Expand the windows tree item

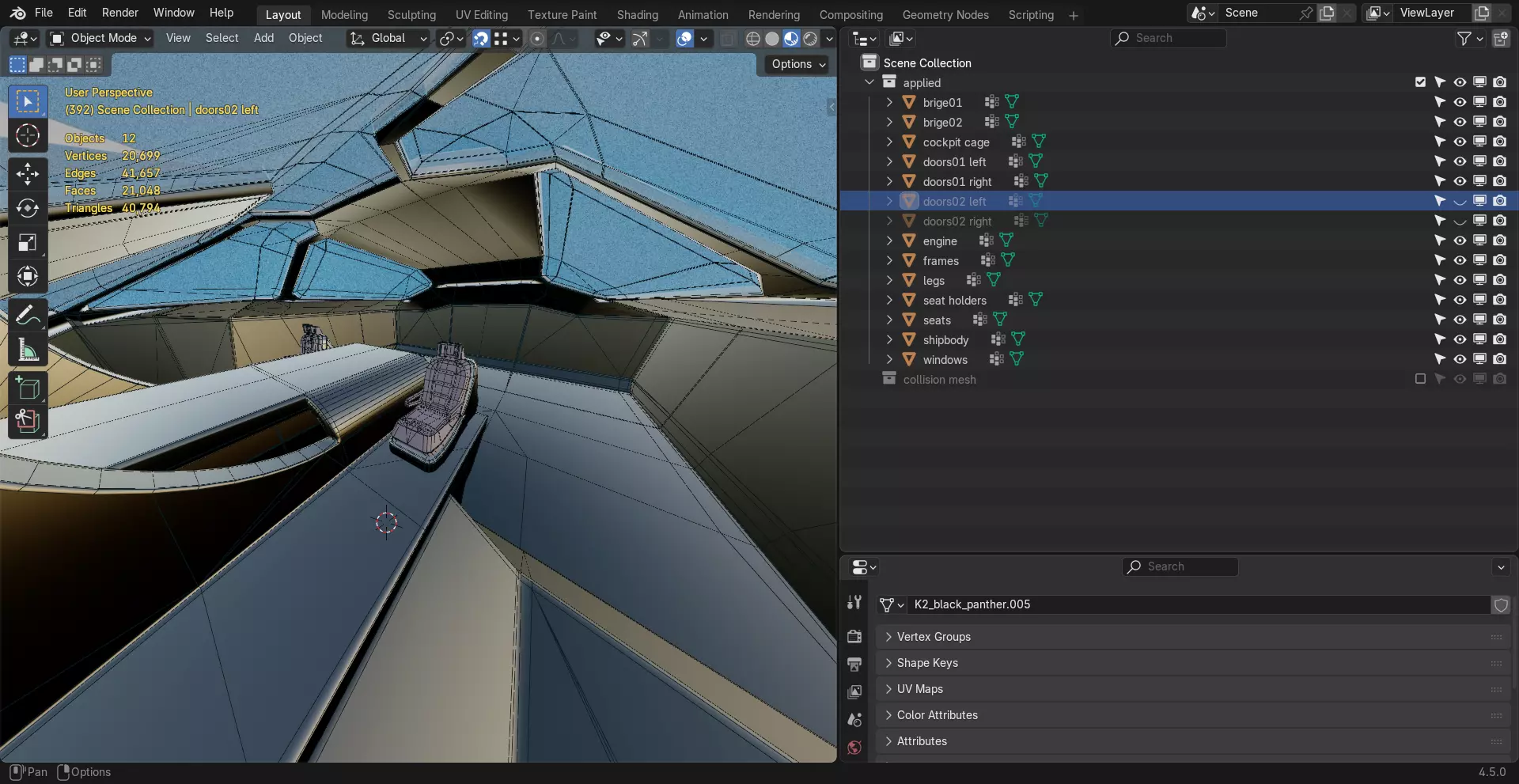(x=889, y=359)
